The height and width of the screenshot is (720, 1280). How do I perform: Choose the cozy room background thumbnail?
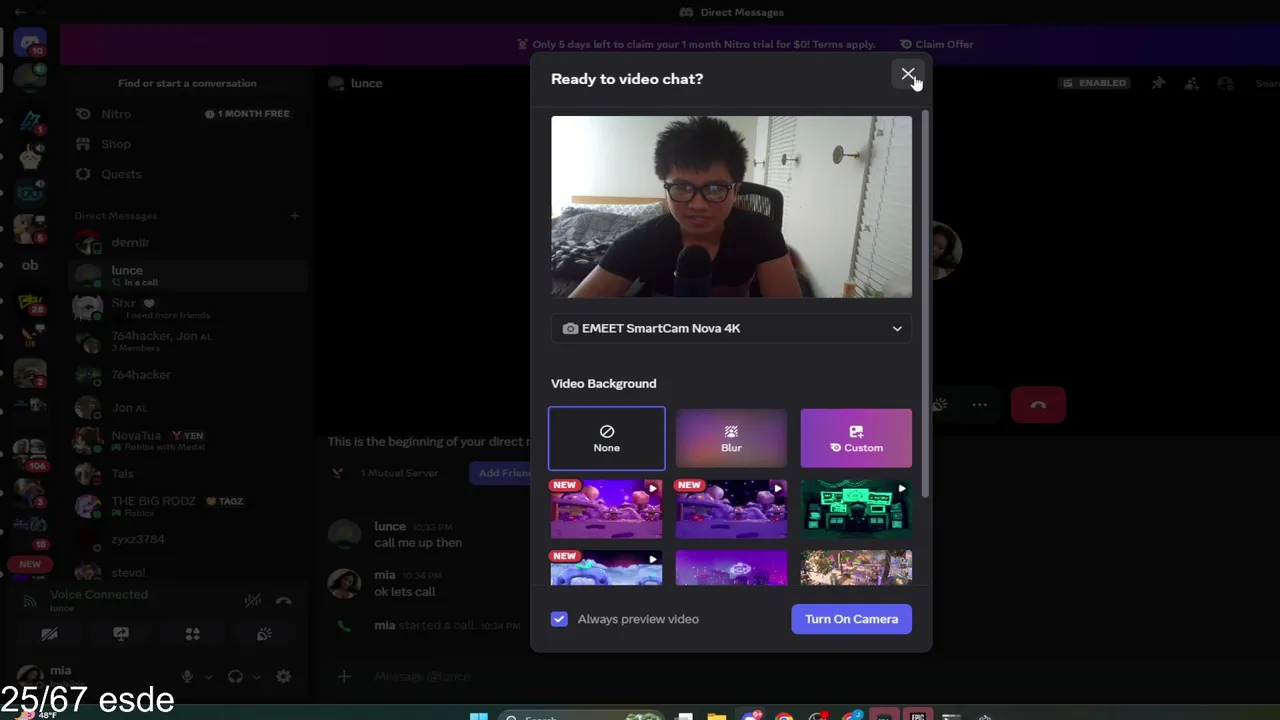pyautogui.click(x=856, y=568)
